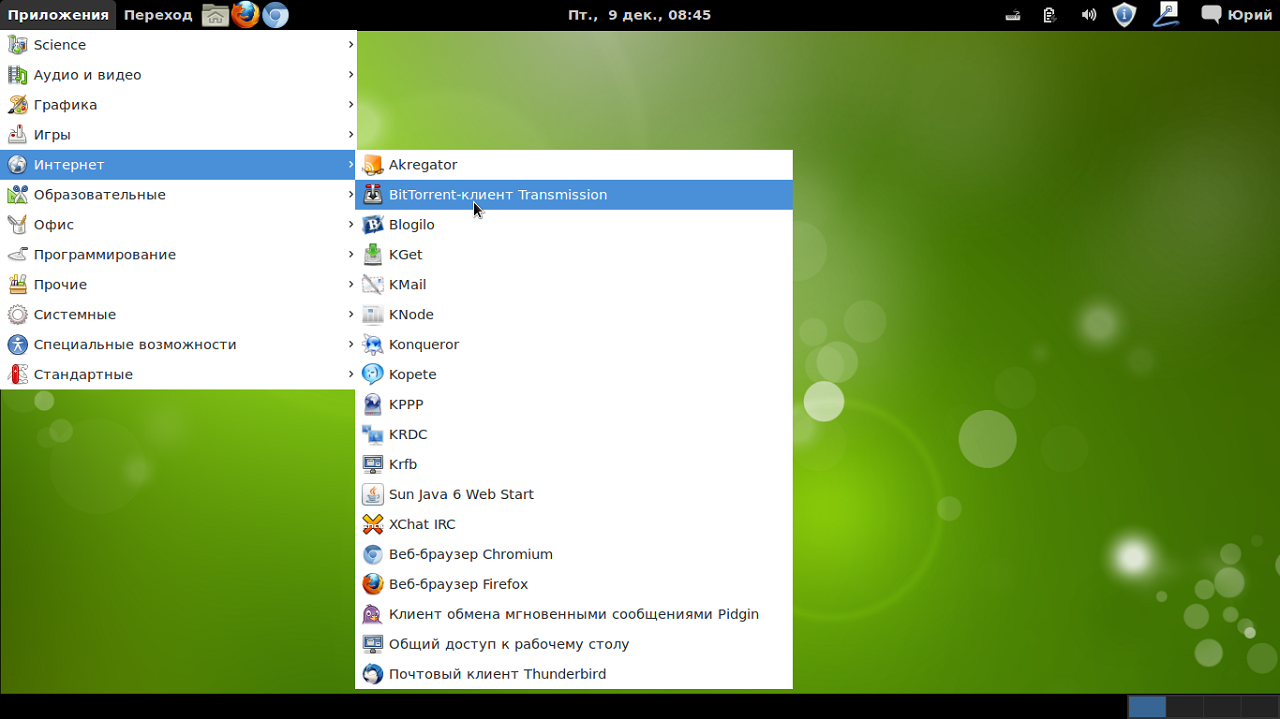Click the battery power indicator

coord(1049,15)
